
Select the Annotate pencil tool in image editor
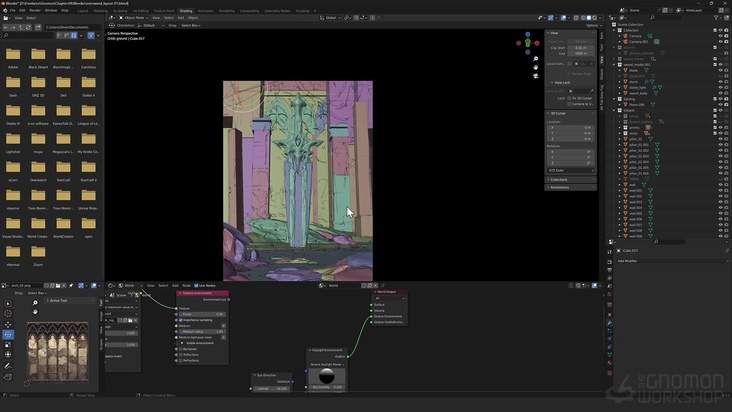tap(8, 366)
